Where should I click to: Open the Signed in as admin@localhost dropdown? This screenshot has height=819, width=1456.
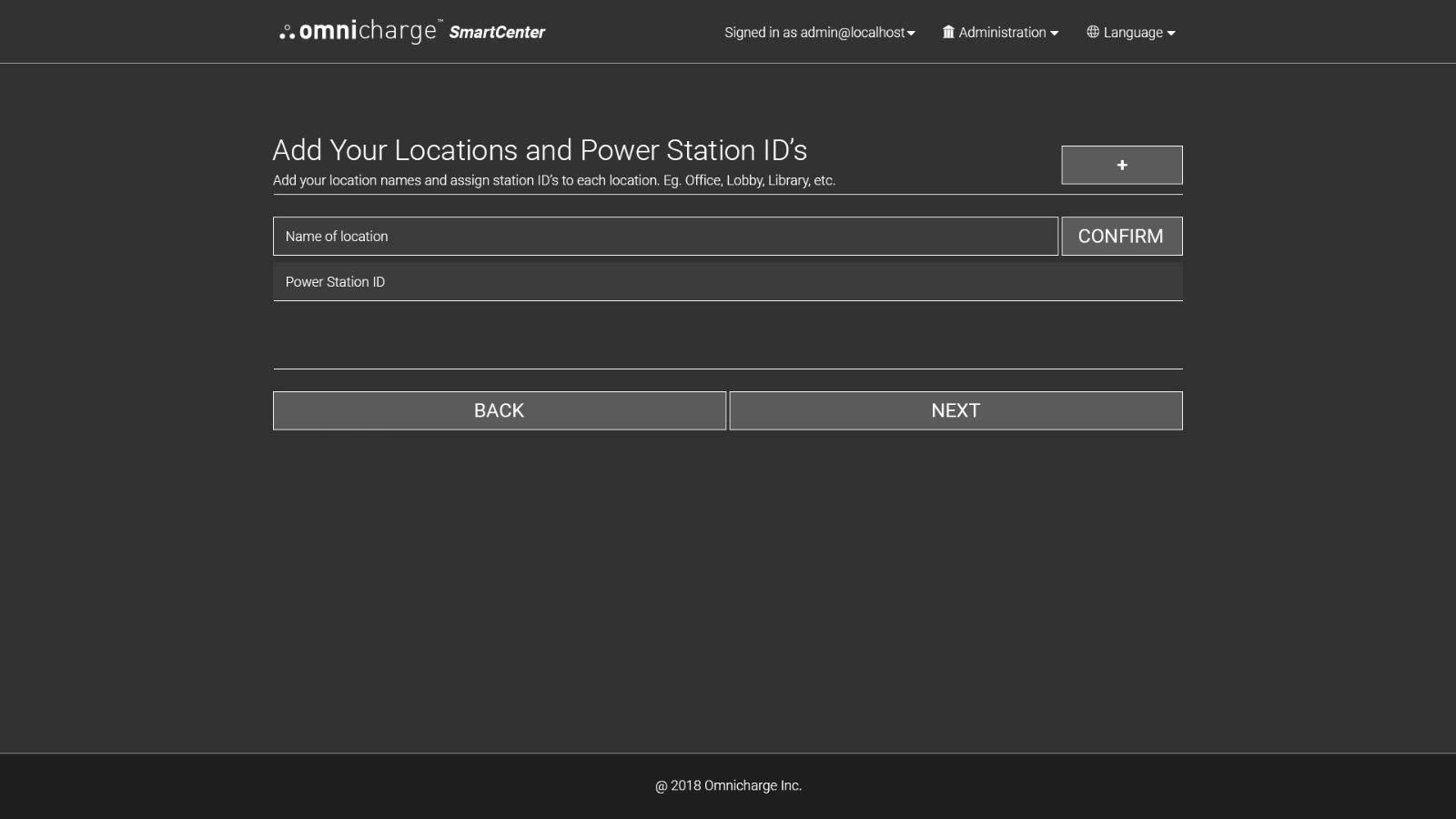point(820,33)
